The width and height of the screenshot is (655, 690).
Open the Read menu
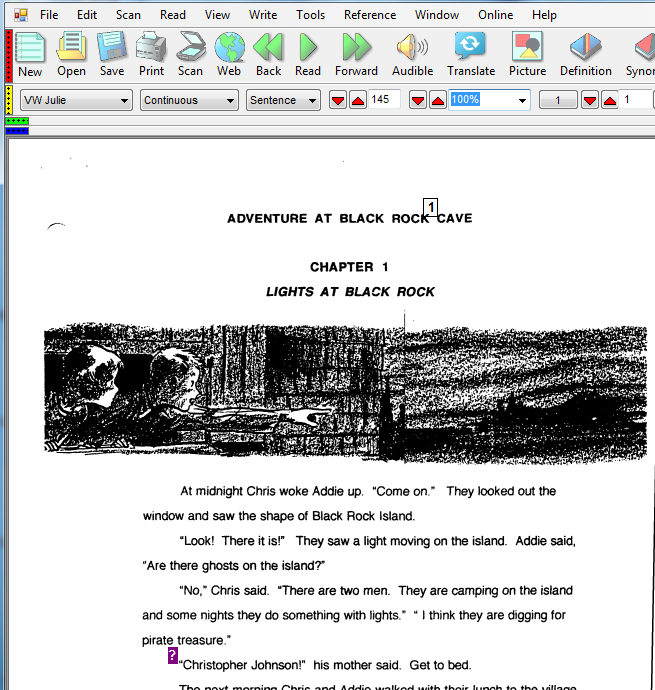tap(173, 15)
